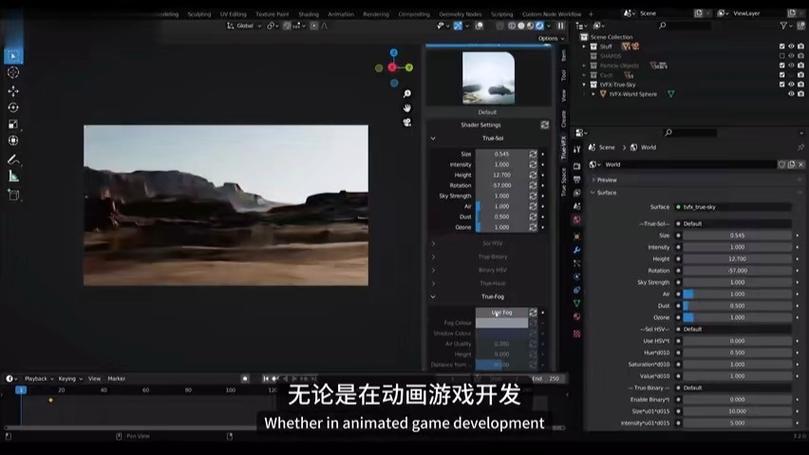Disable Stuff collection in renders camera icon
This screenshot has width=809, height=455.
[x=801, y=46]
